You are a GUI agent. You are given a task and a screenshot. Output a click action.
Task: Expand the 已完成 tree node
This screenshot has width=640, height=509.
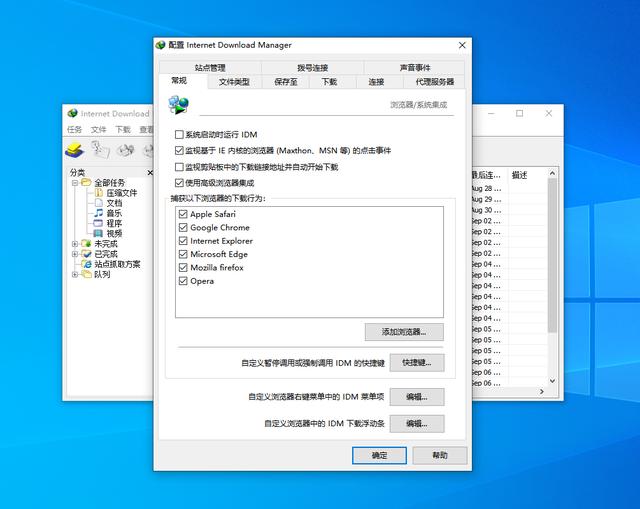coord(75,254)
